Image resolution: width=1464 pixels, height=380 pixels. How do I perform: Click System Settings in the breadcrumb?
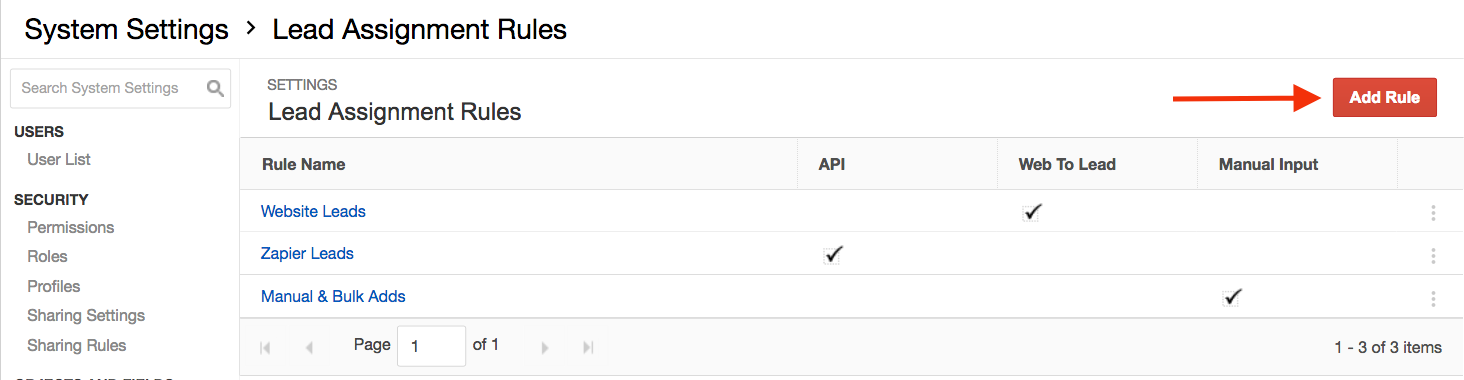[x=127, y=30]
